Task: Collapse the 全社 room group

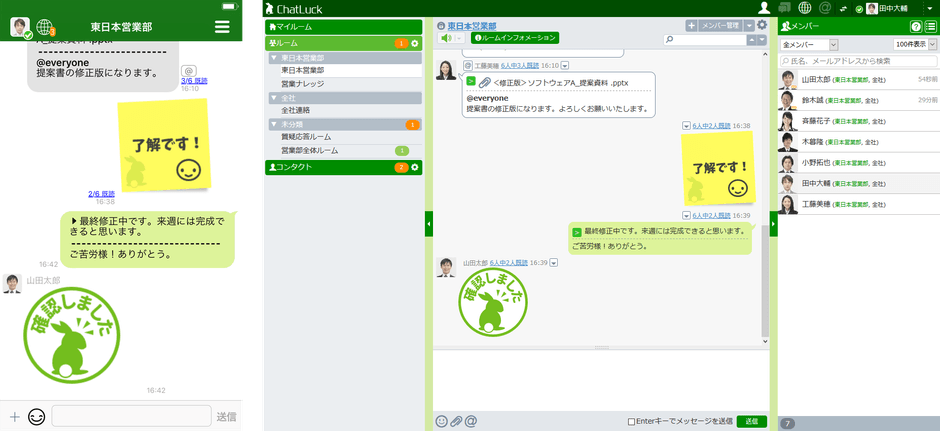Action: [x=274, y=97]
